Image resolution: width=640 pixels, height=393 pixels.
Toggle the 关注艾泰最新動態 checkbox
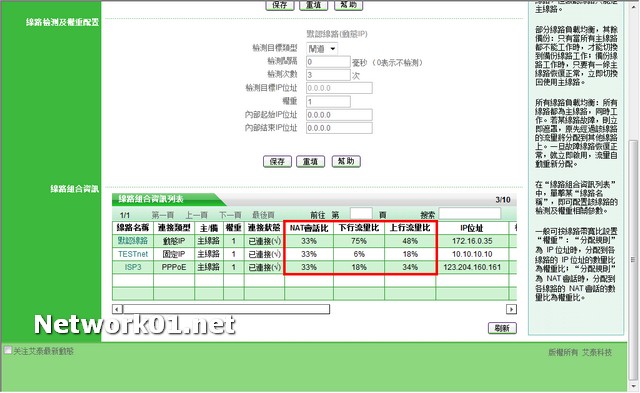click(8, 350)
